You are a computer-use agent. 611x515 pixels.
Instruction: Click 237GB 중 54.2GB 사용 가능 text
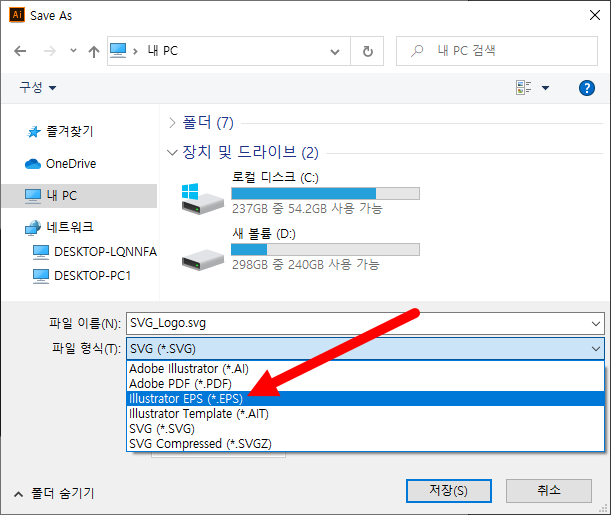point(307,209)
